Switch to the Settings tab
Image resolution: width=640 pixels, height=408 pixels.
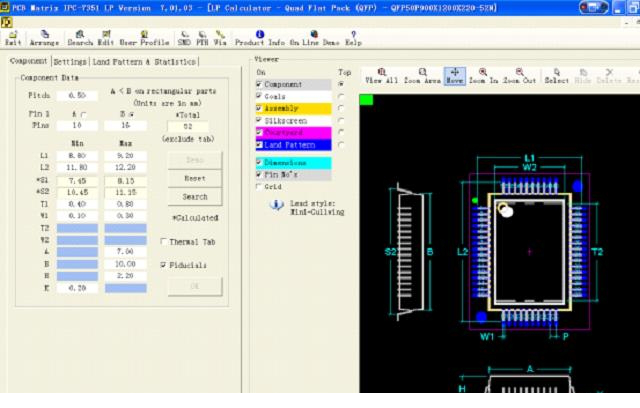[x=70, y=62]
